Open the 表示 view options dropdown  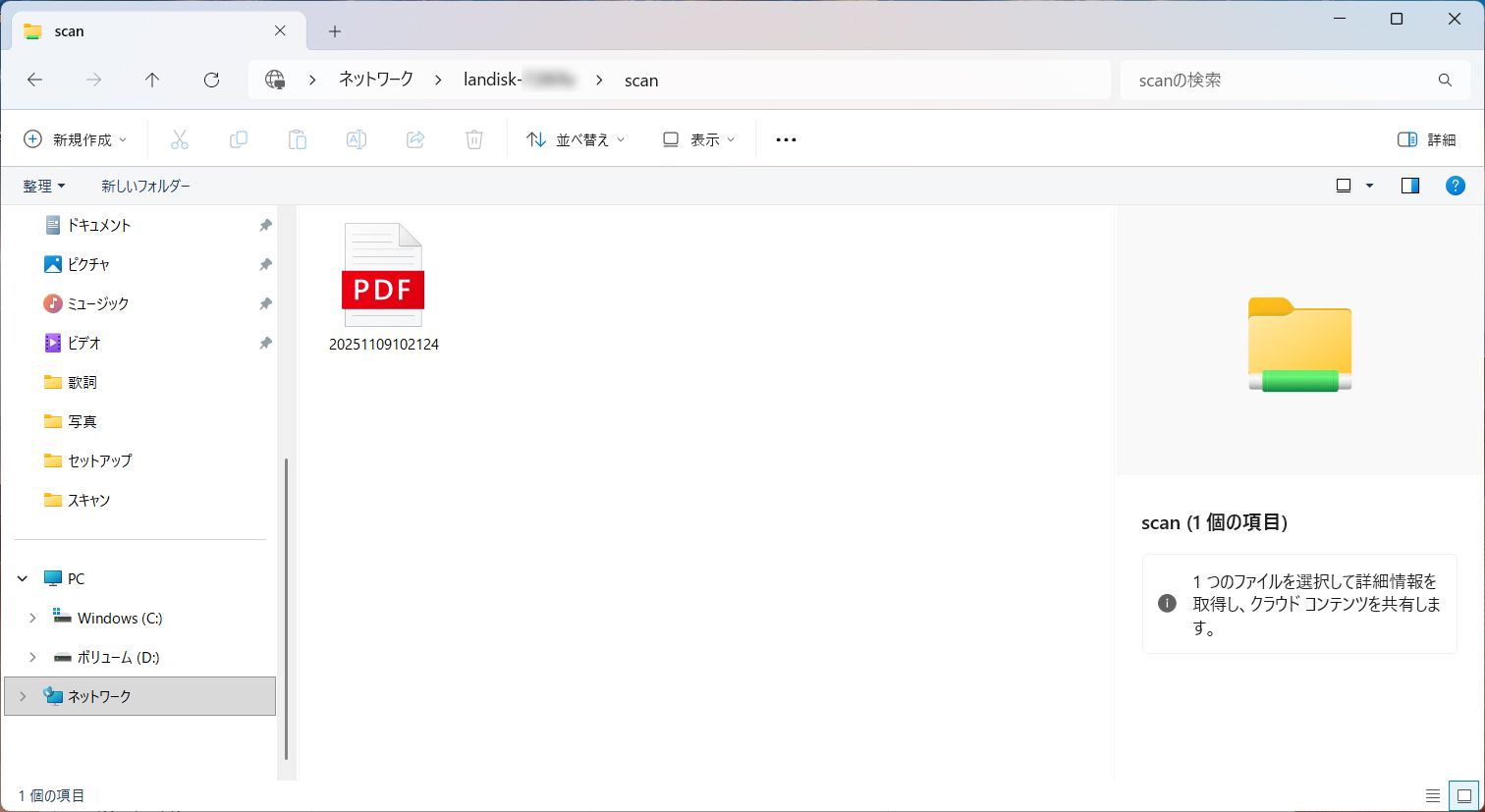[x=697, y=138]
